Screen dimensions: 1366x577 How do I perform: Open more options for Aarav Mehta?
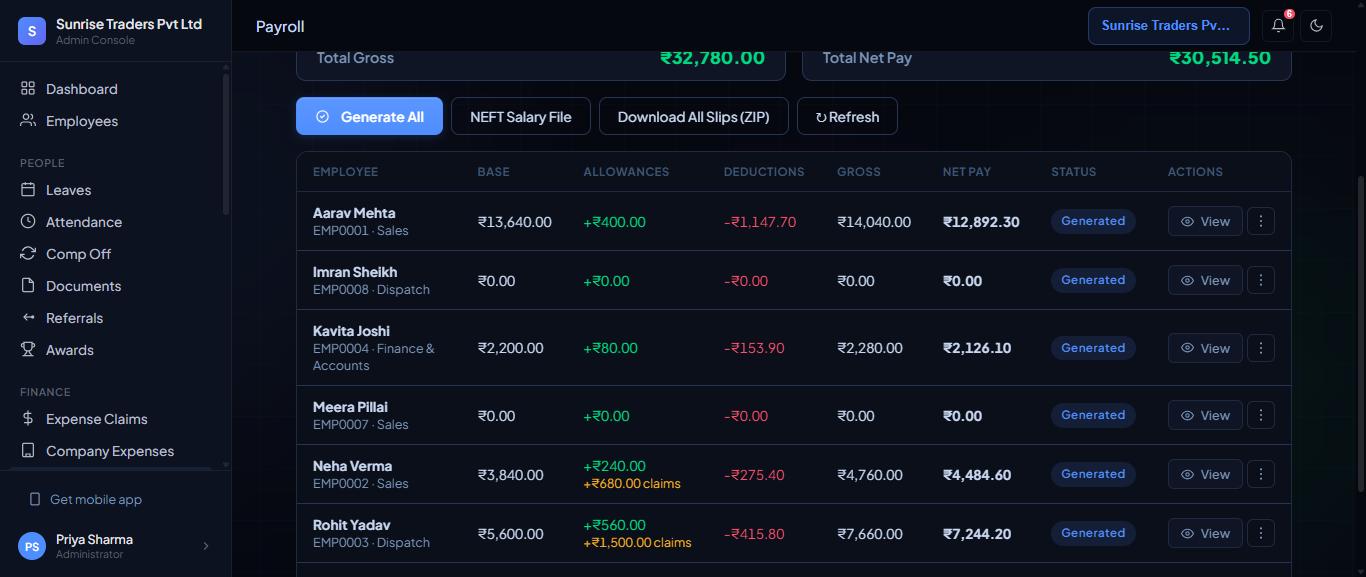tap(1261, 221)
